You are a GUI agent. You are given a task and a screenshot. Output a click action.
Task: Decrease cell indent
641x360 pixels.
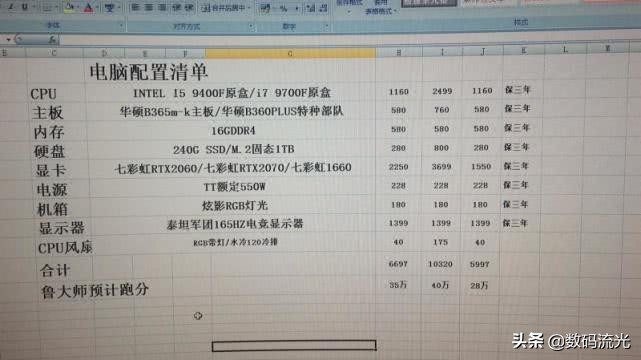click(x=177, y=7)
